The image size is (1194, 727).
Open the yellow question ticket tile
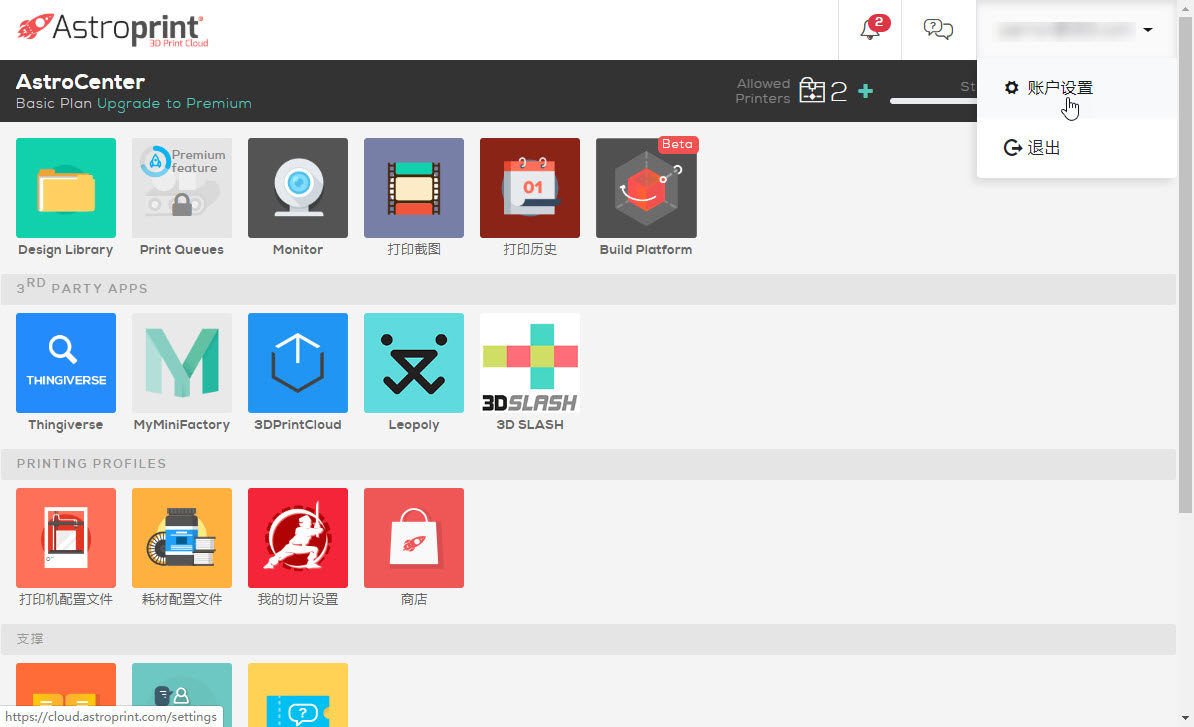pos(298,695)
